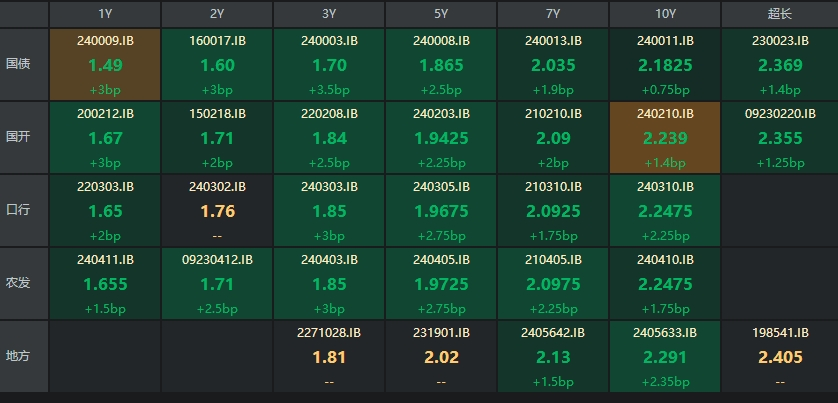Screen dimensions: 838x403
Task: Click yield 2.291 for 地方 10Y
Action: pos(665,357)
